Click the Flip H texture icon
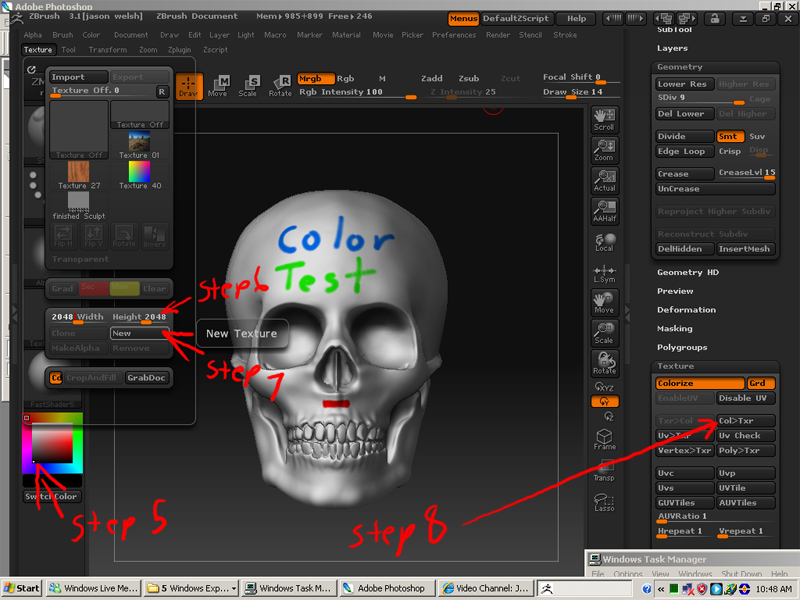 (x=63, y=236)
